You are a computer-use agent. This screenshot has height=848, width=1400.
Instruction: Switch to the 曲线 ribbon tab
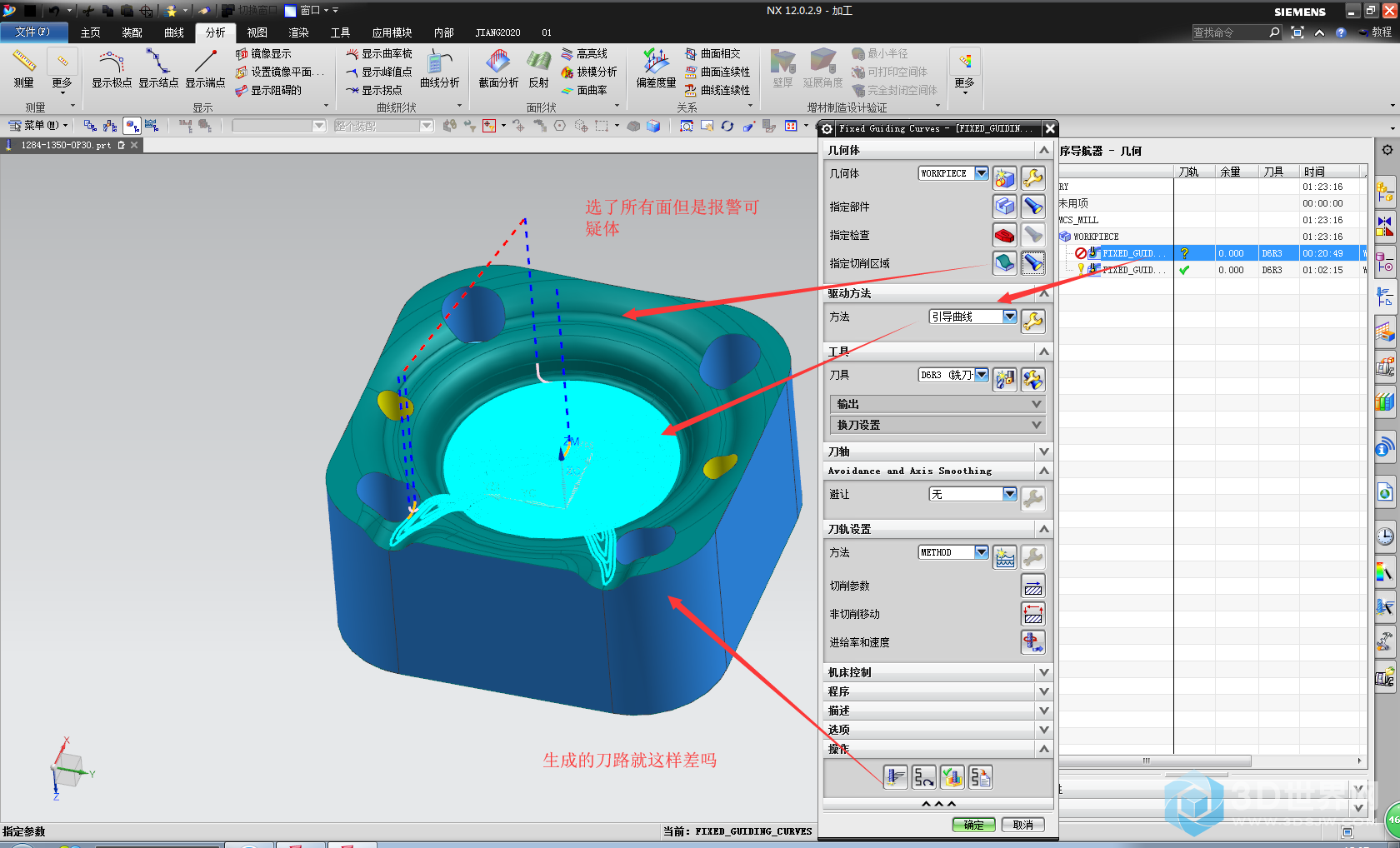[x=174, y=32]
